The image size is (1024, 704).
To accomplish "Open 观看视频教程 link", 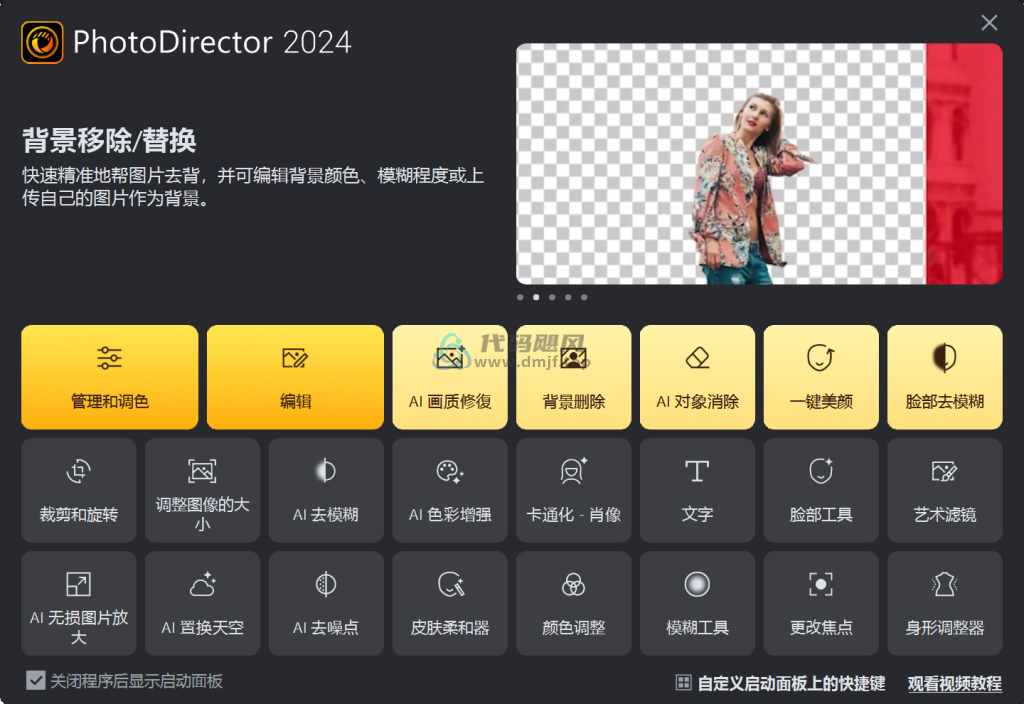I will [x=954, y=683].
